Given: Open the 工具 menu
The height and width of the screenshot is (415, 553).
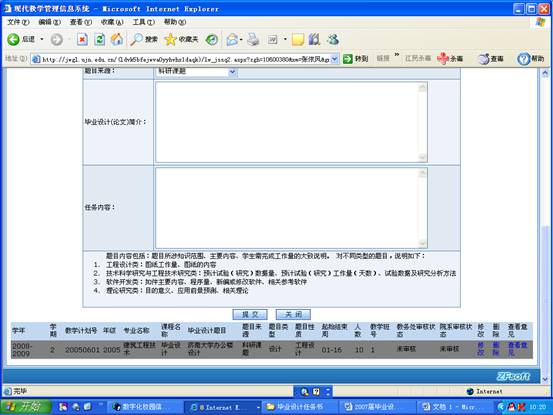Looking at the screenshot, I should pyautogui.click(x=143, y=22).
